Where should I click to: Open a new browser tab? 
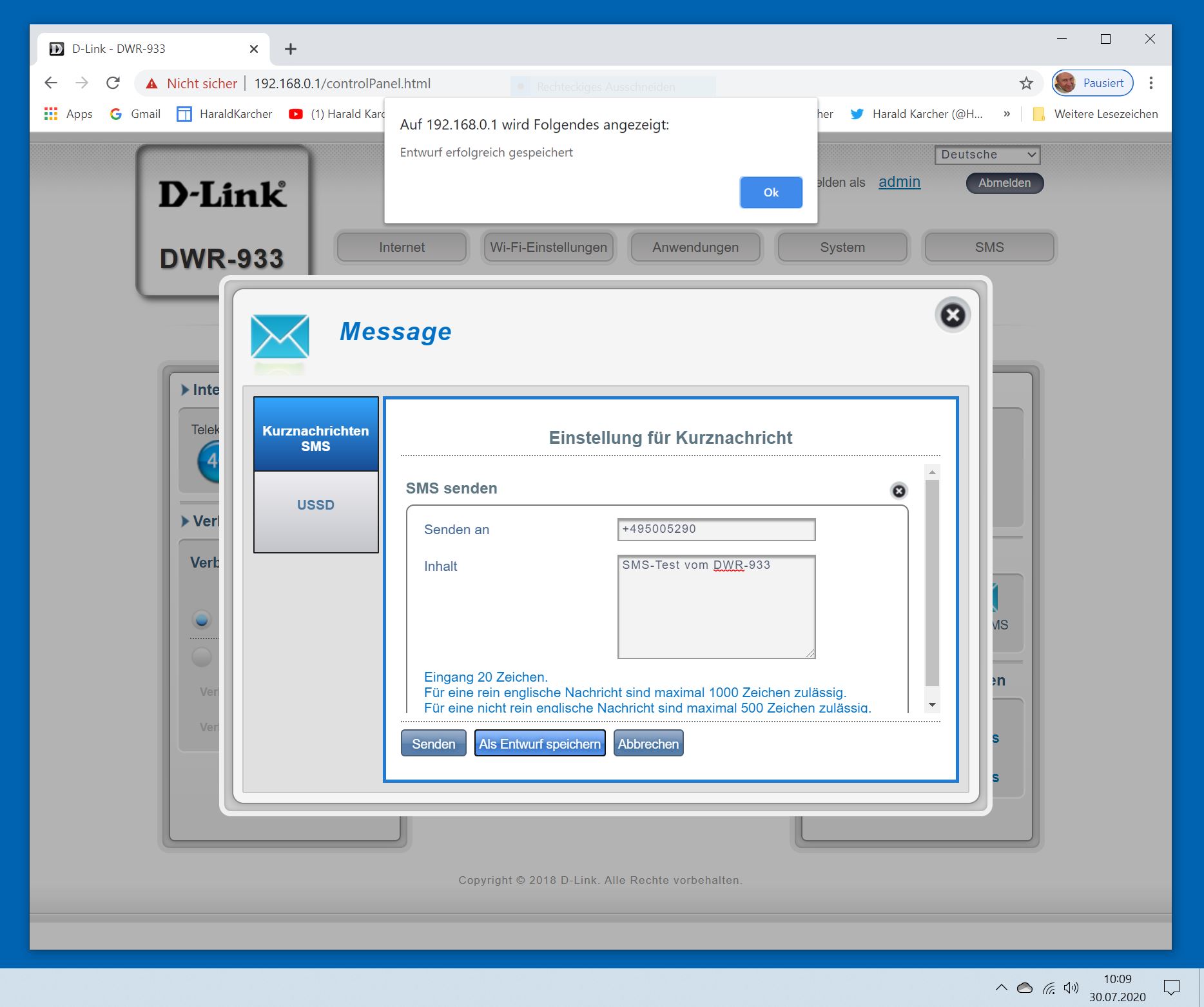point(291,49)
